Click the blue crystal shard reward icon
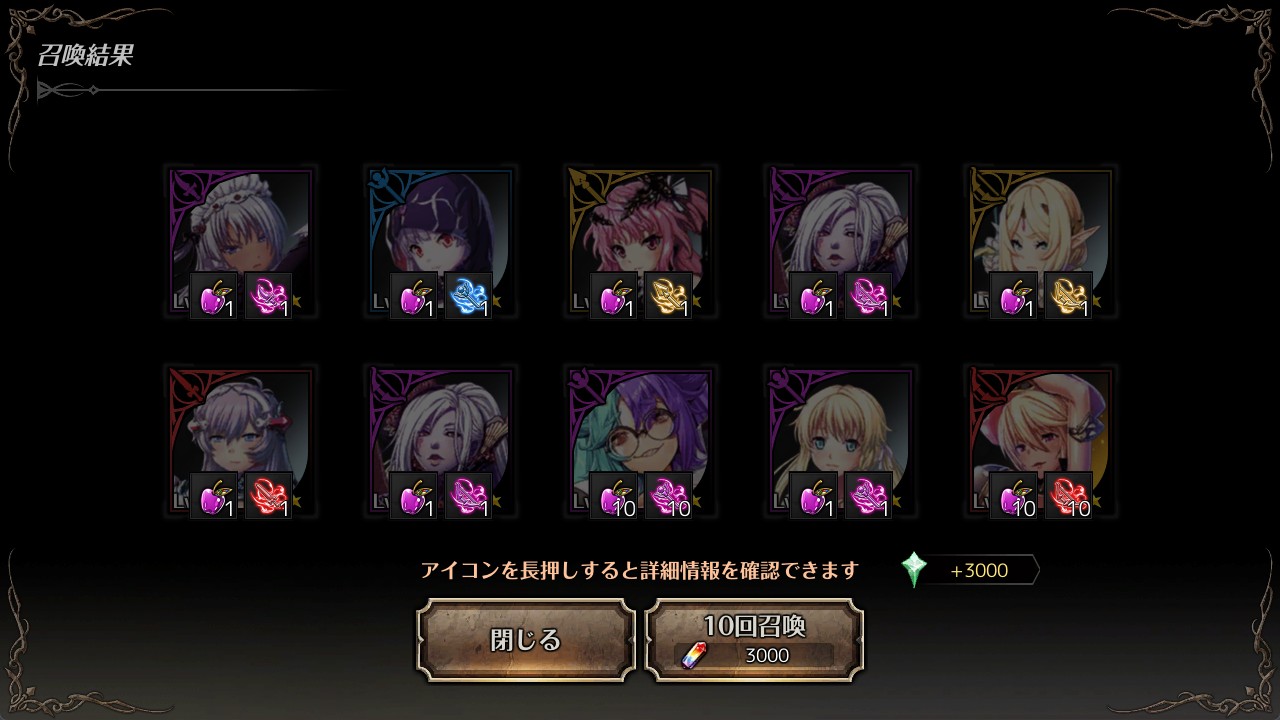 click(468, 296)
